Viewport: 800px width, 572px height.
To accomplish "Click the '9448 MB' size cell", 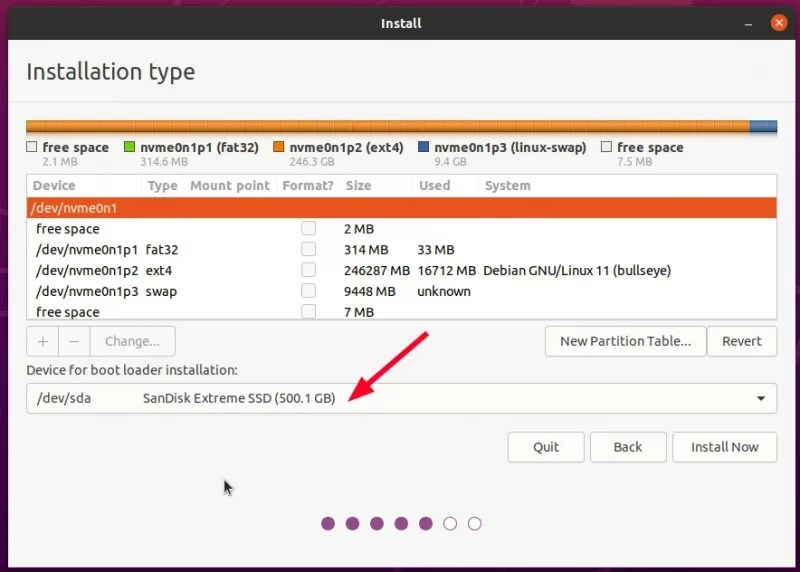I will coord(369,291).
